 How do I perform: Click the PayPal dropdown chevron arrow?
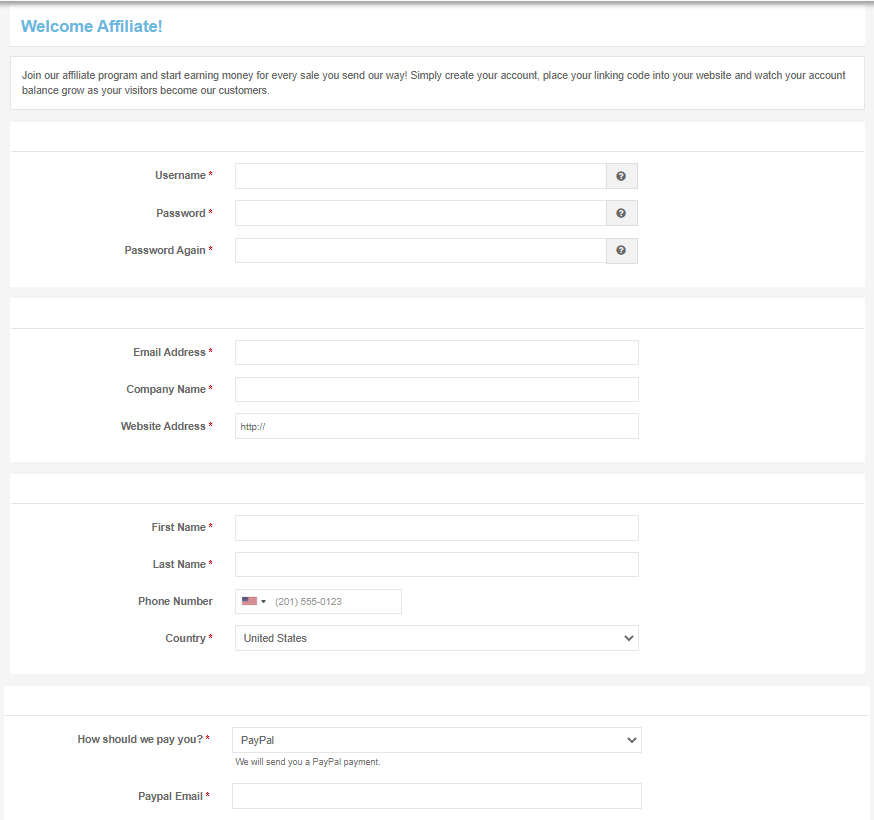632,740
